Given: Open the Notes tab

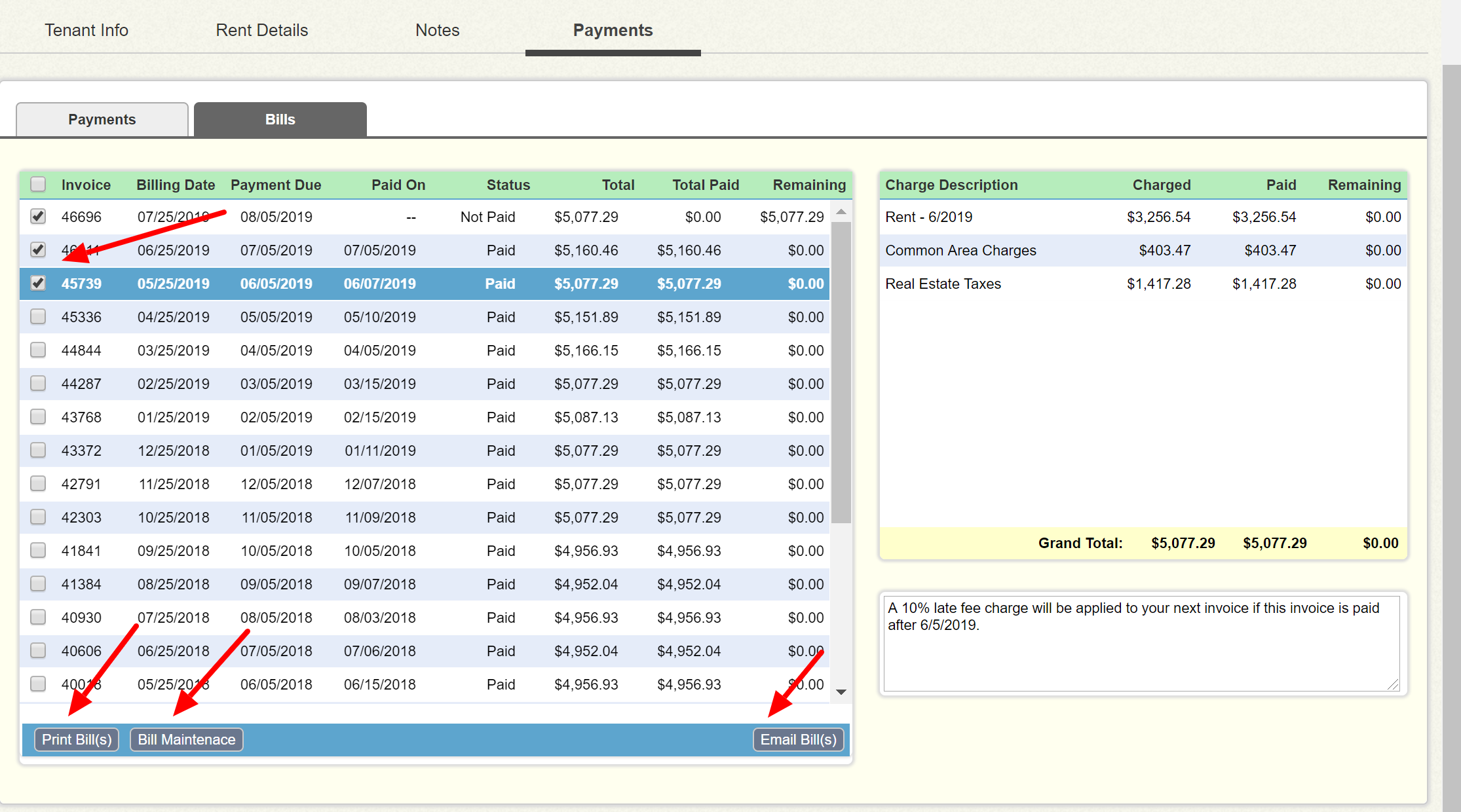Looking at the screenshot, I should pos(438,30).
